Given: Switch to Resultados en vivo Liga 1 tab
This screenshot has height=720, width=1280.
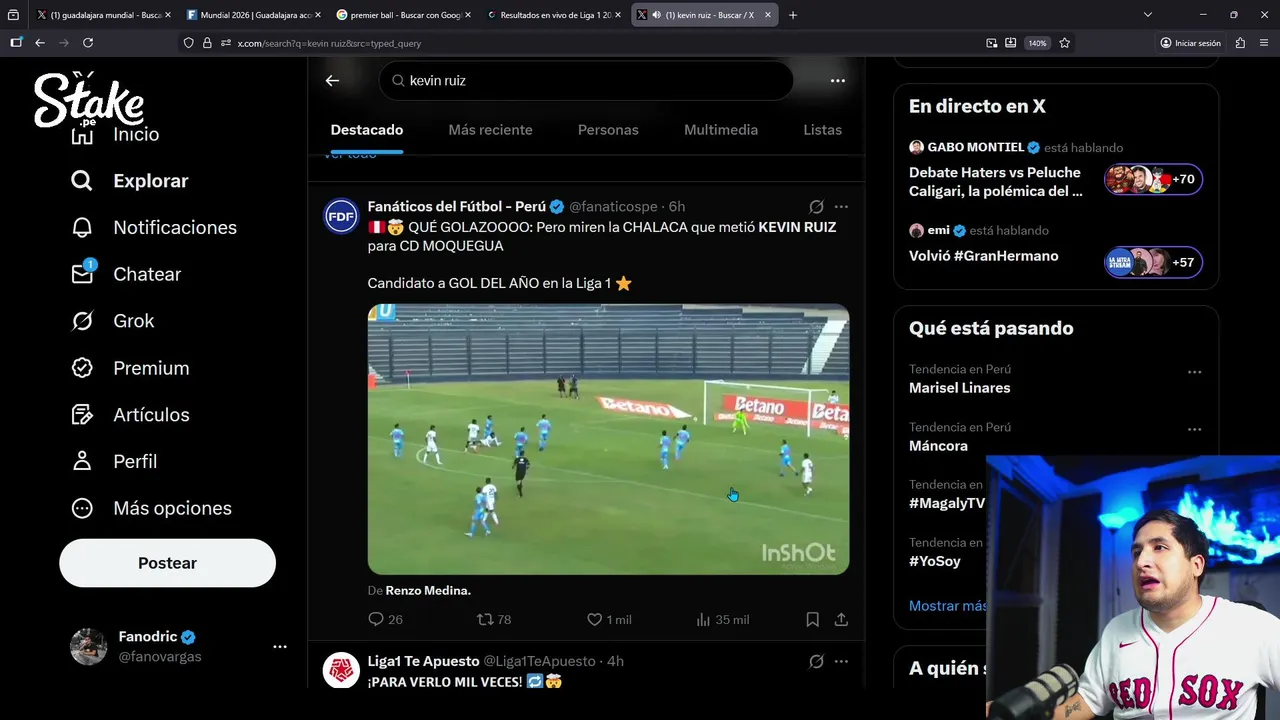Looking at the screenshot, I should pos(552,15).
